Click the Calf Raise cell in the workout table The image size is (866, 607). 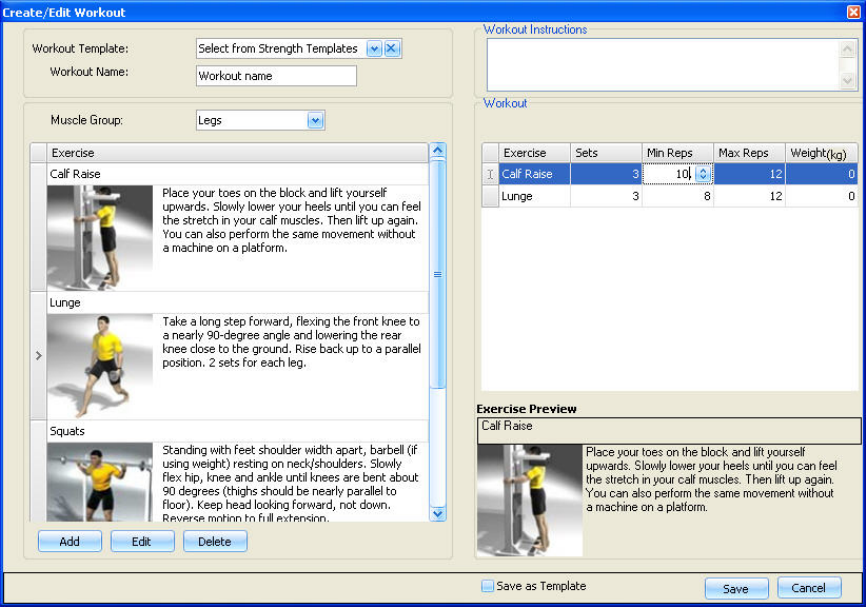tap(535, 174)
